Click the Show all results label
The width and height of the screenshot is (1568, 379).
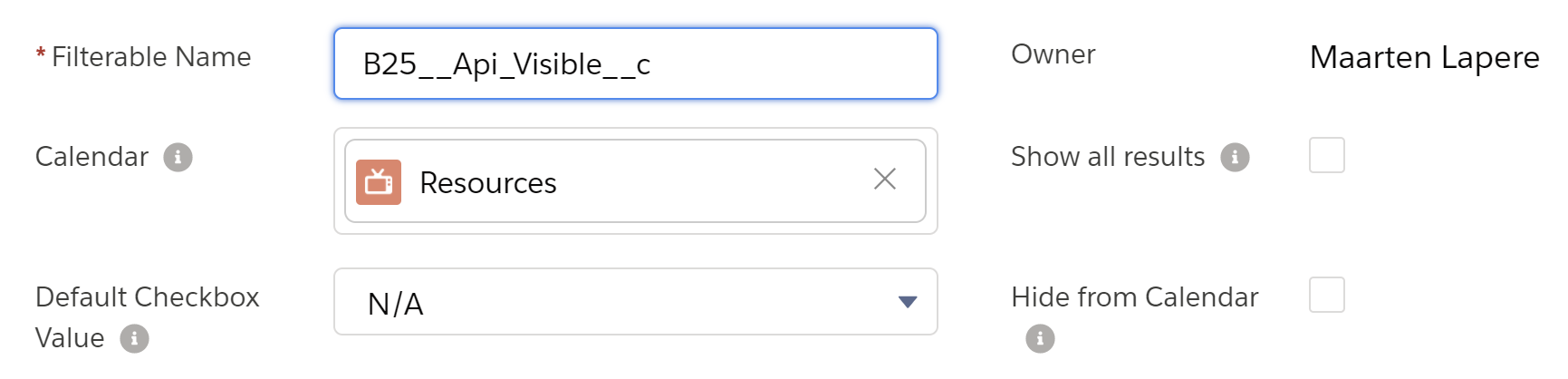1107,157
